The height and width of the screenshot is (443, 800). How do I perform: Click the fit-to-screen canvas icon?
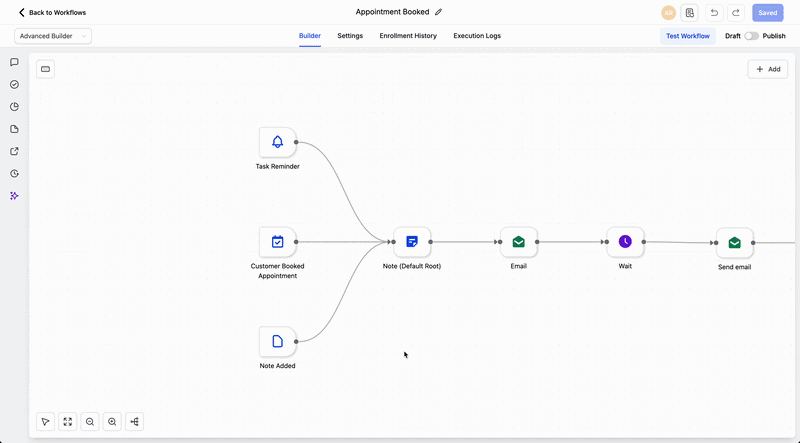coord(68,422)
